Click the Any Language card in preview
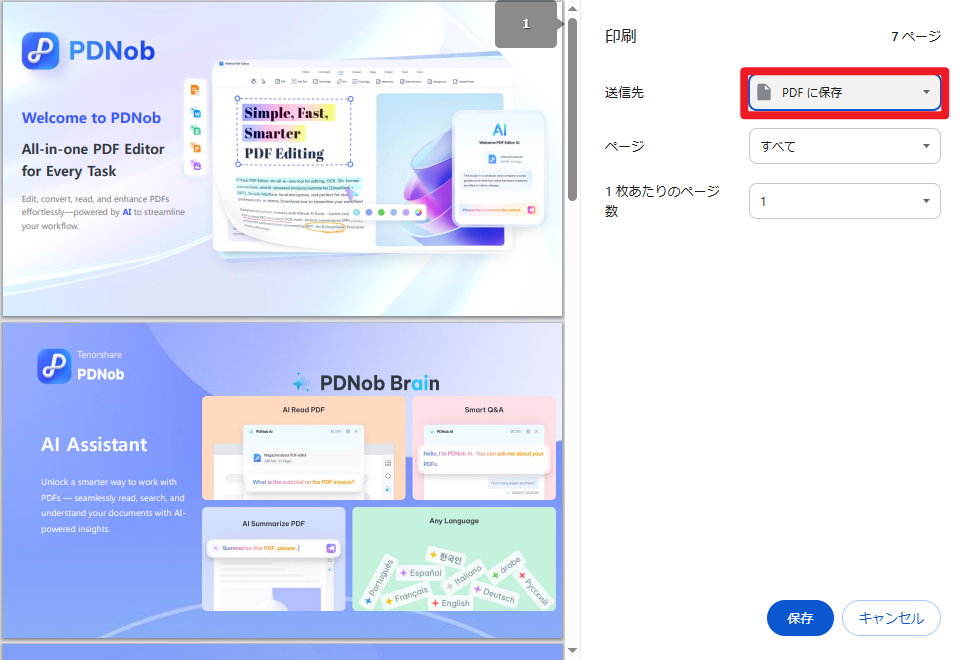The width and height of the screenshot is (963, 660). tap(454, 559)
